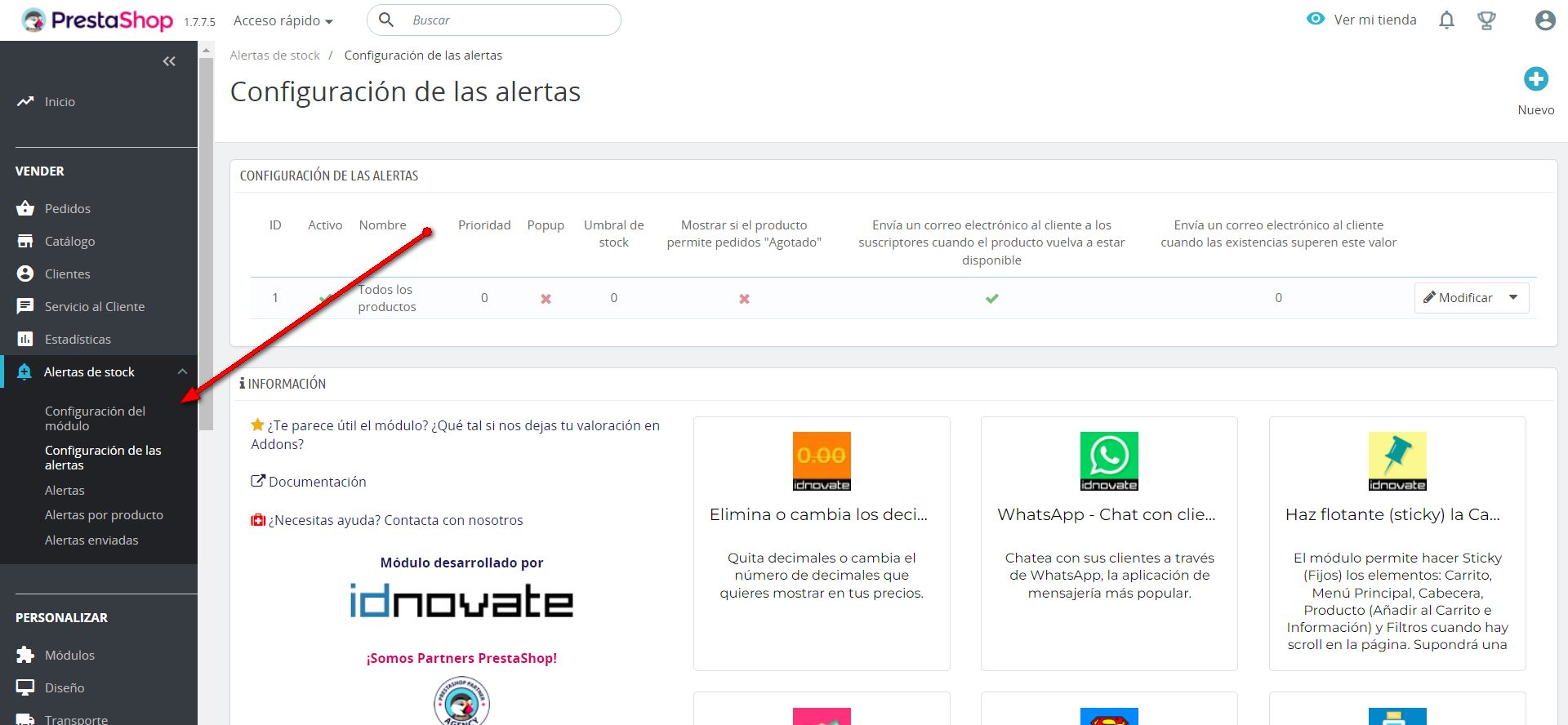
Task: Click the search magnifier icon
Action: tap(386, 20)
